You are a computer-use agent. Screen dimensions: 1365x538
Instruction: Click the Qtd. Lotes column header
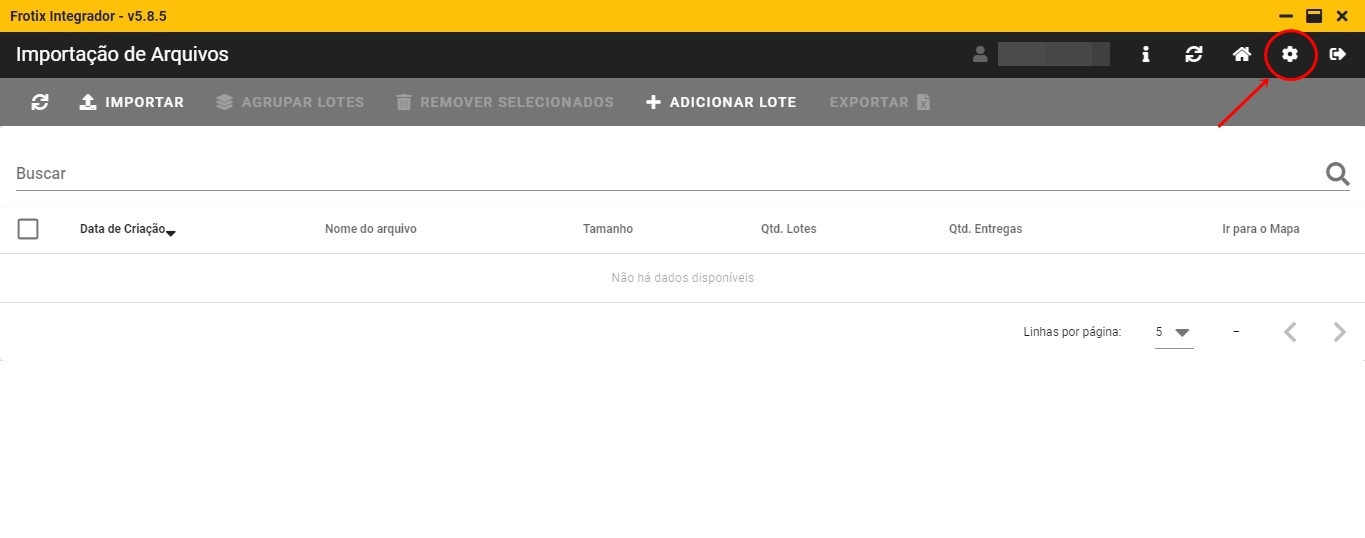pos(789,229)
